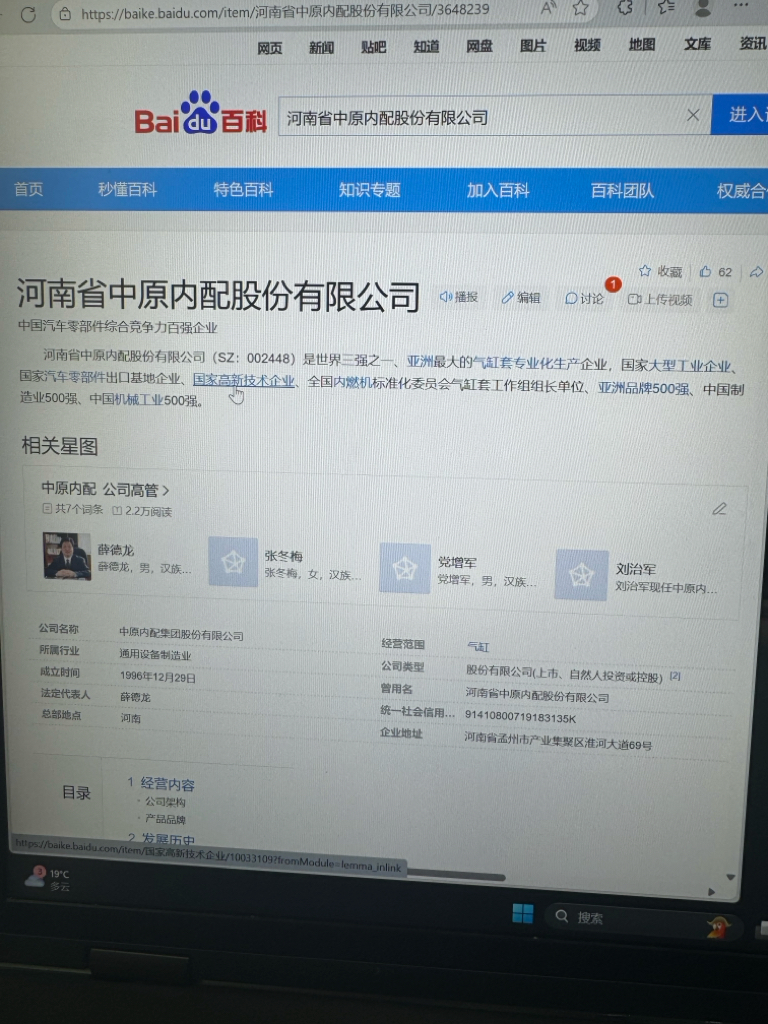This screenshot has width=768, height=1024.
Task: Open the browser extensions puzzle icon
Action: [x=624, y=7]
